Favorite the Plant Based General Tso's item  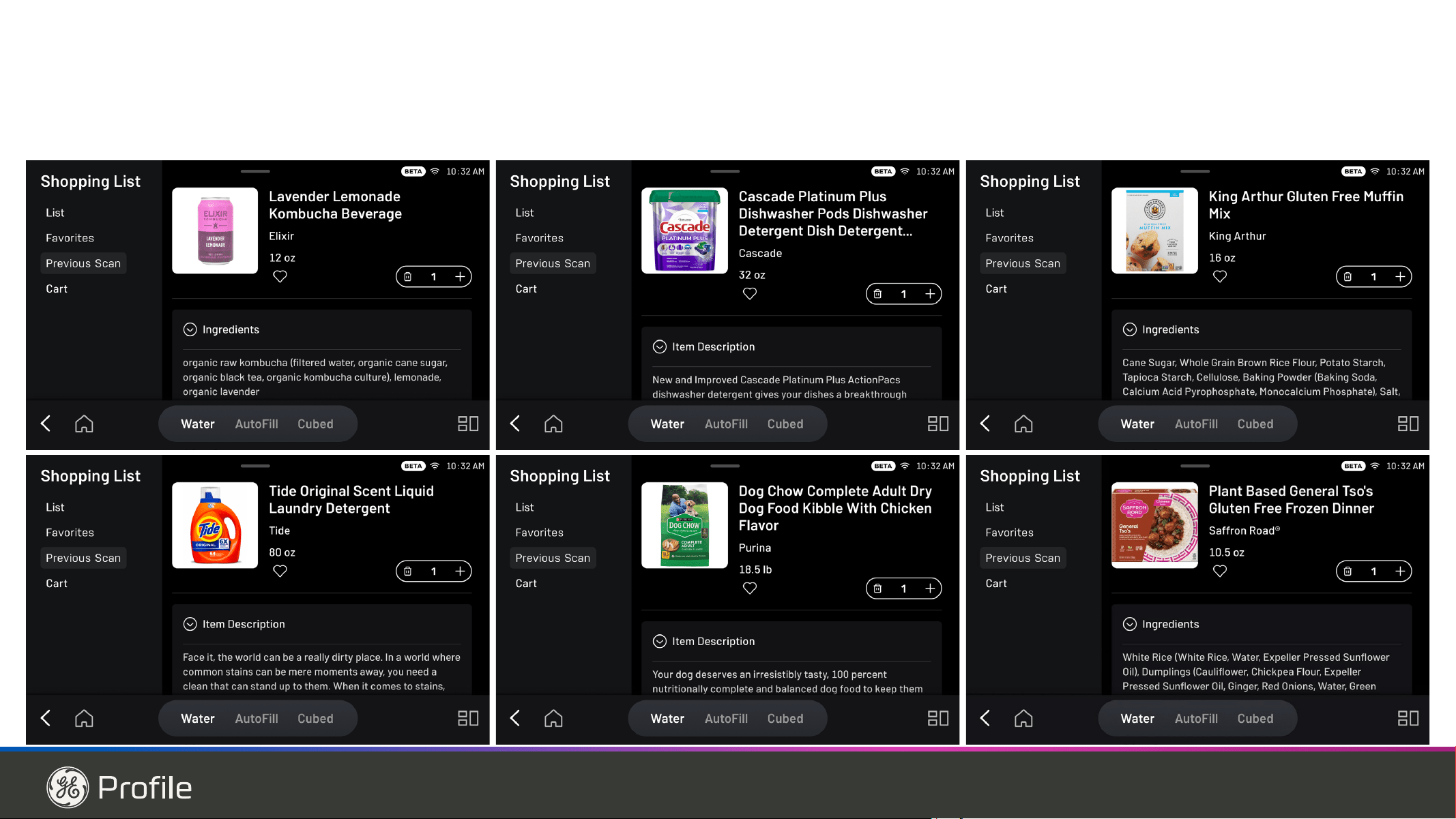[x=1220, y=571]
